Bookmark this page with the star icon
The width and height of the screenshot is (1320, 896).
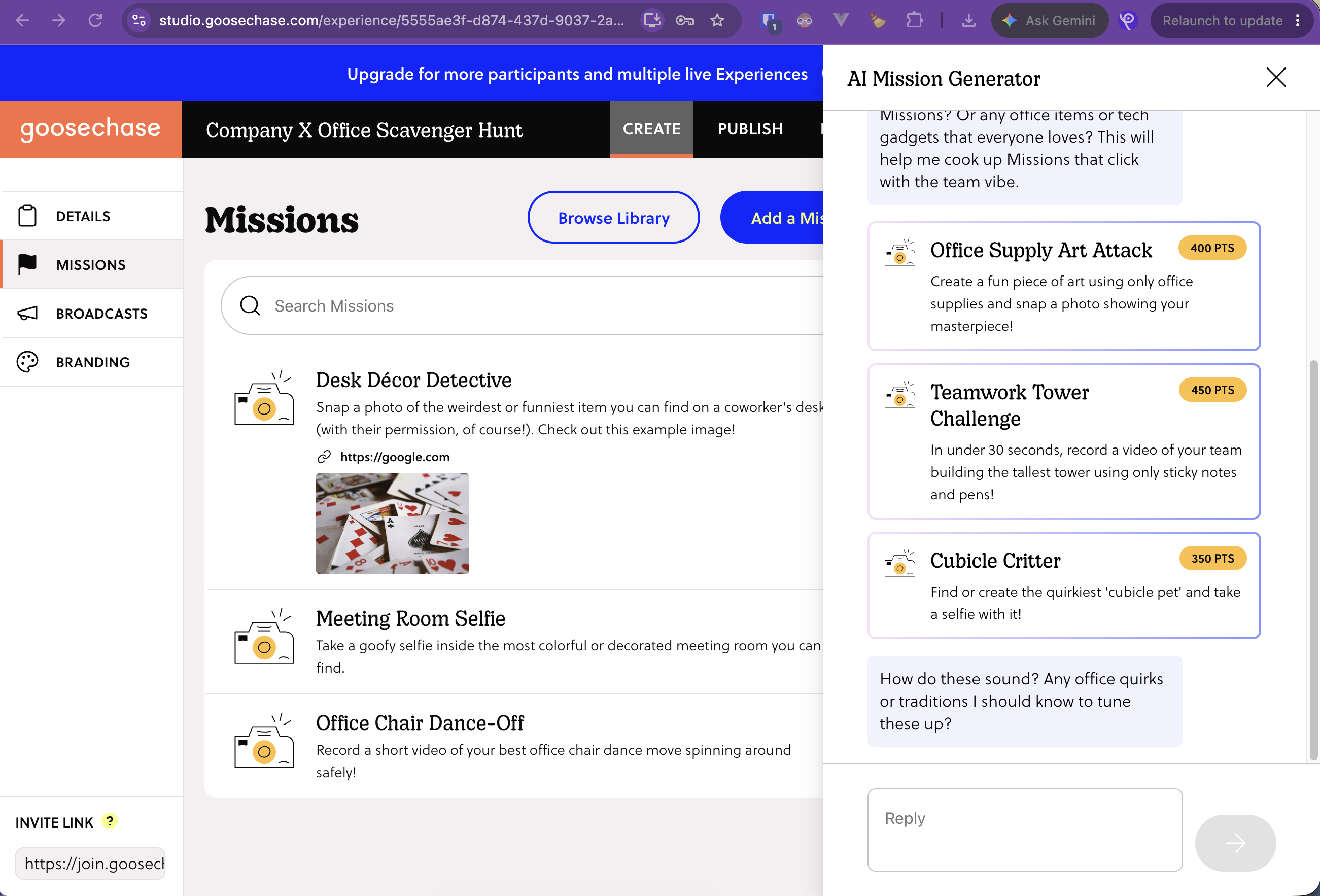click(717, 20)
